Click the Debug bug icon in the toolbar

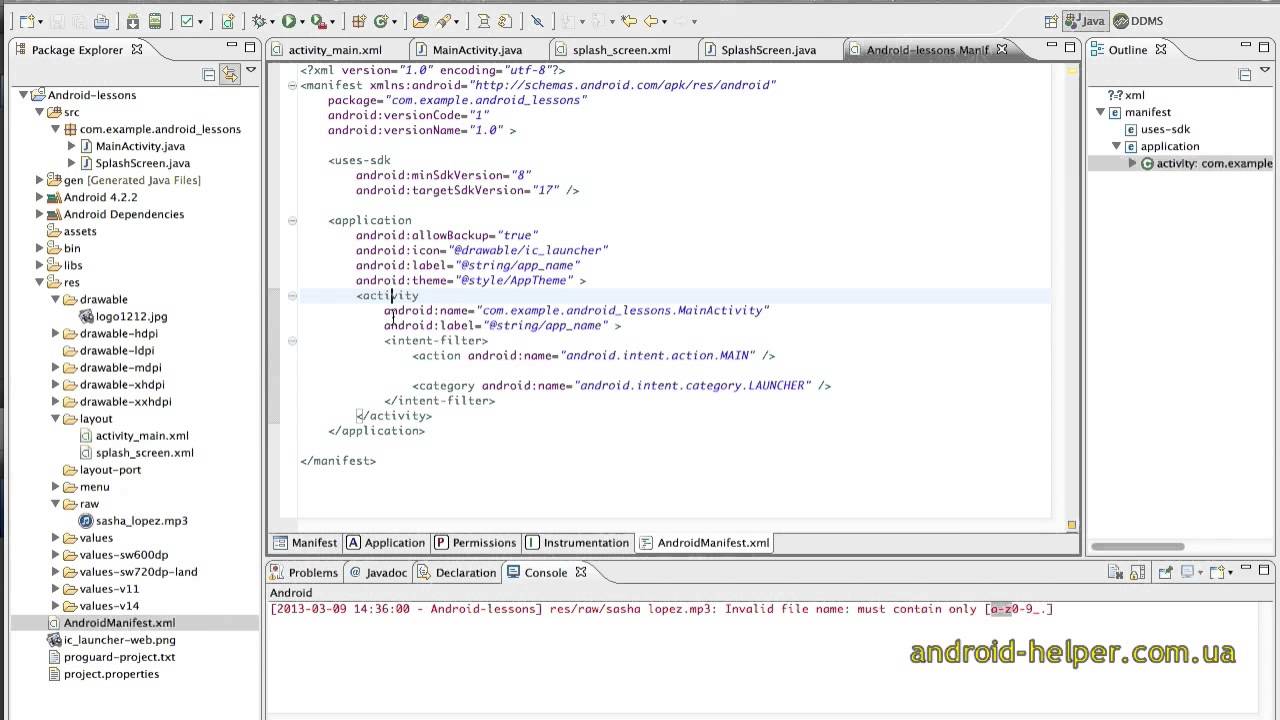[x=258, y=21]
